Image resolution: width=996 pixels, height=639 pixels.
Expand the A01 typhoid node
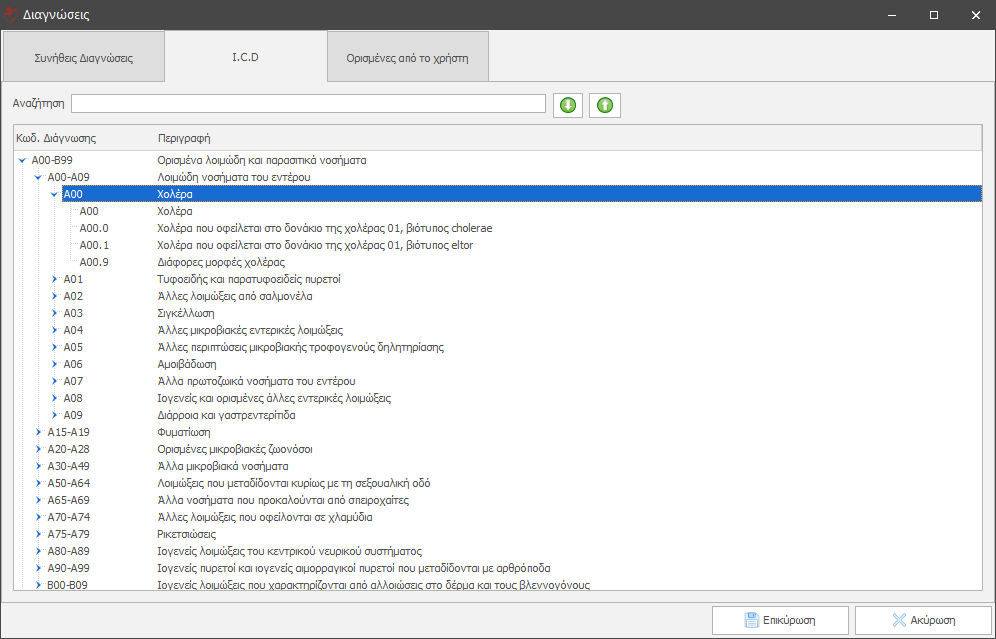55,279
